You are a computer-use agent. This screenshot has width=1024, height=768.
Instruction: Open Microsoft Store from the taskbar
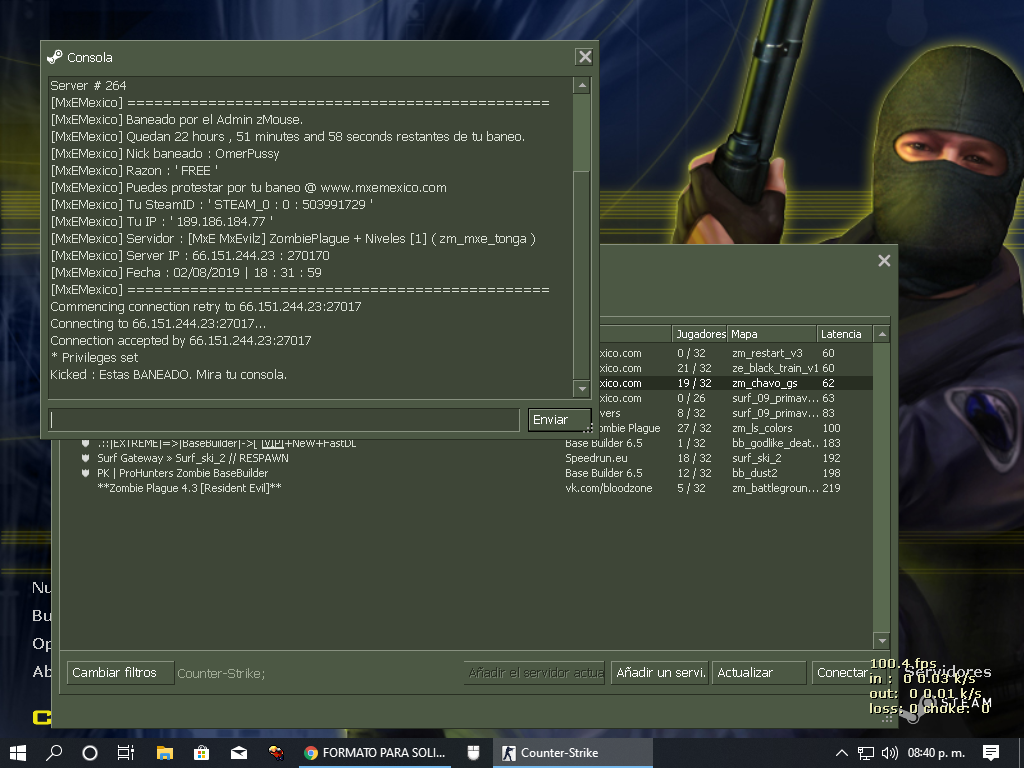[202, 753]
